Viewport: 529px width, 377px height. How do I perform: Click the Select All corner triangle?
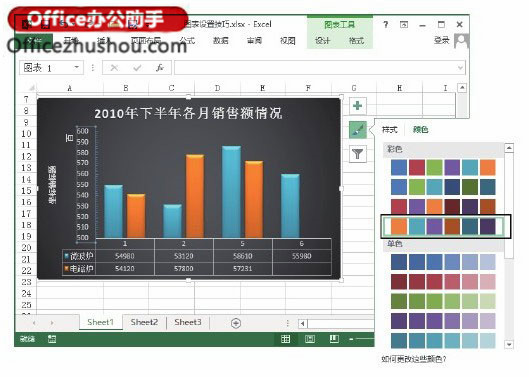pyautogui.click(x=31, y=88)
